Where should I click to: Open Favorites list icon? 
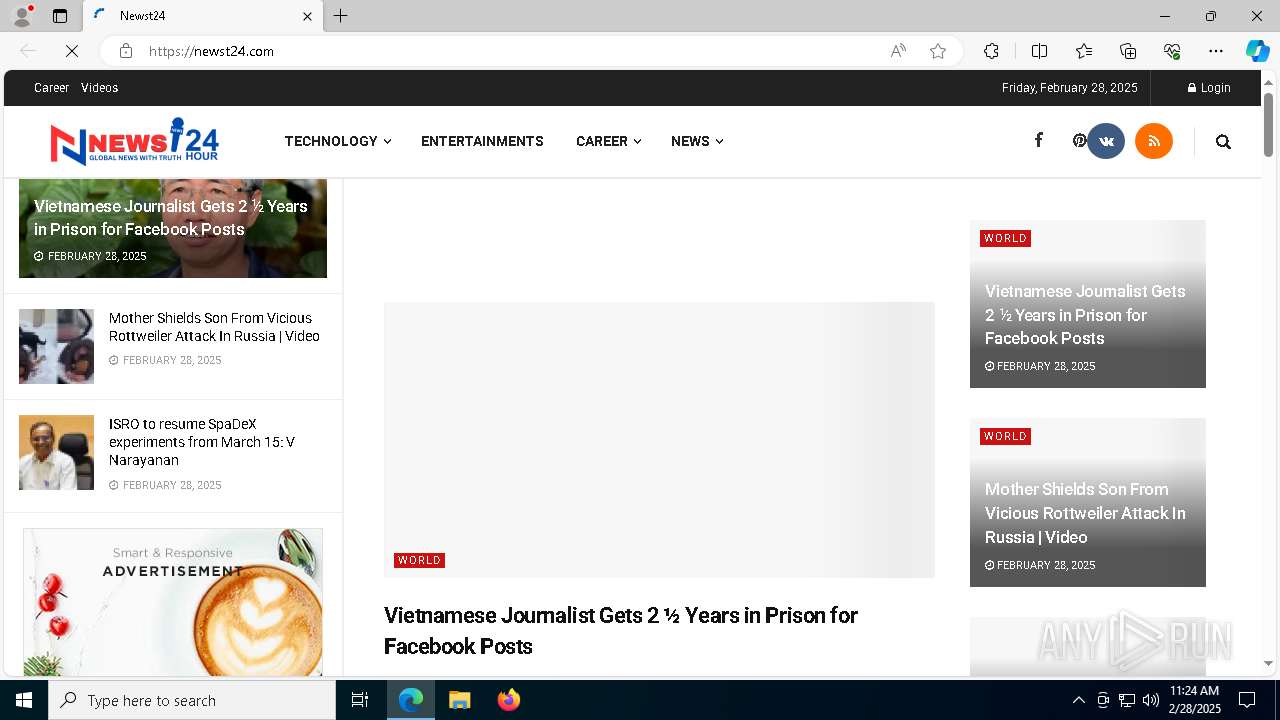click(1084, 51)
